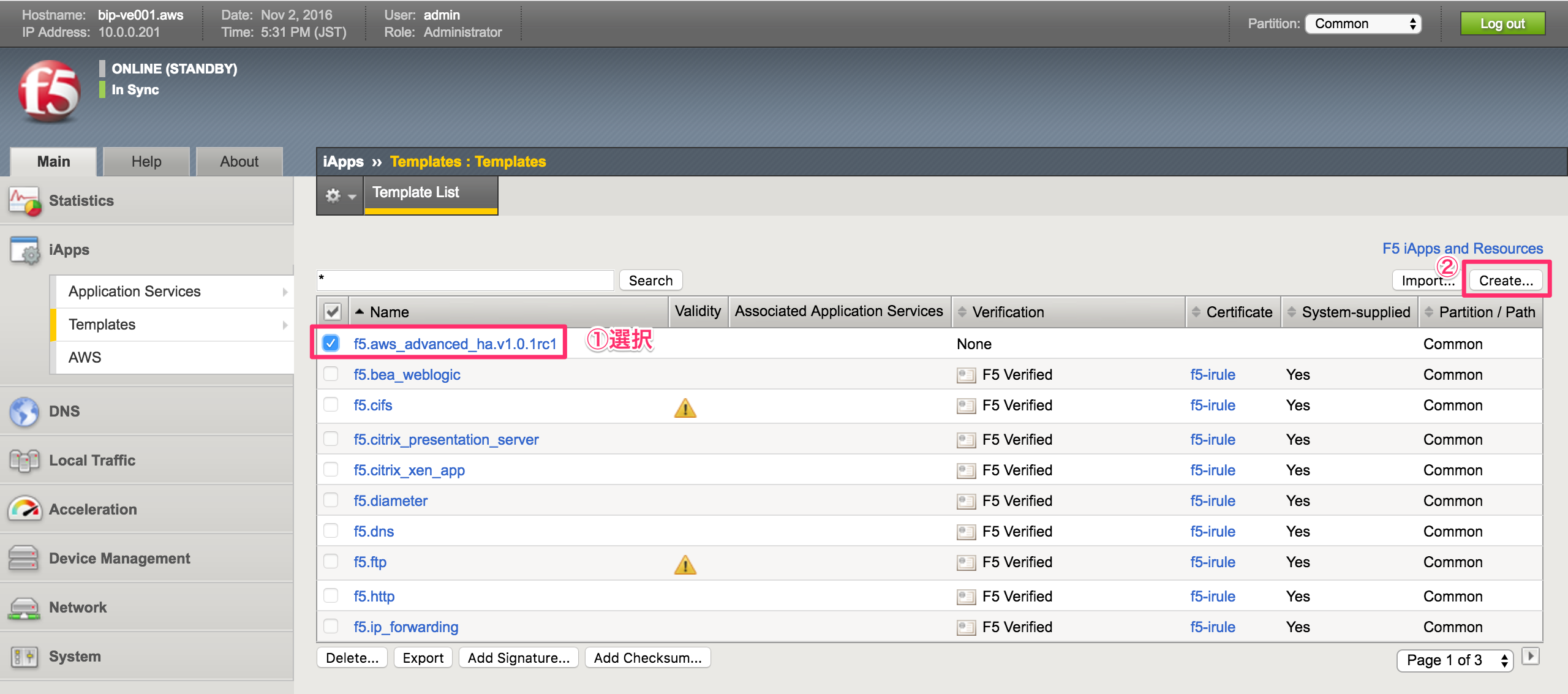Check the f5.citrix_xen_app checkbox
Image resolution: width=1568 pixels, height=694 pixels.
pyautogui.click(x=331, y=469)
